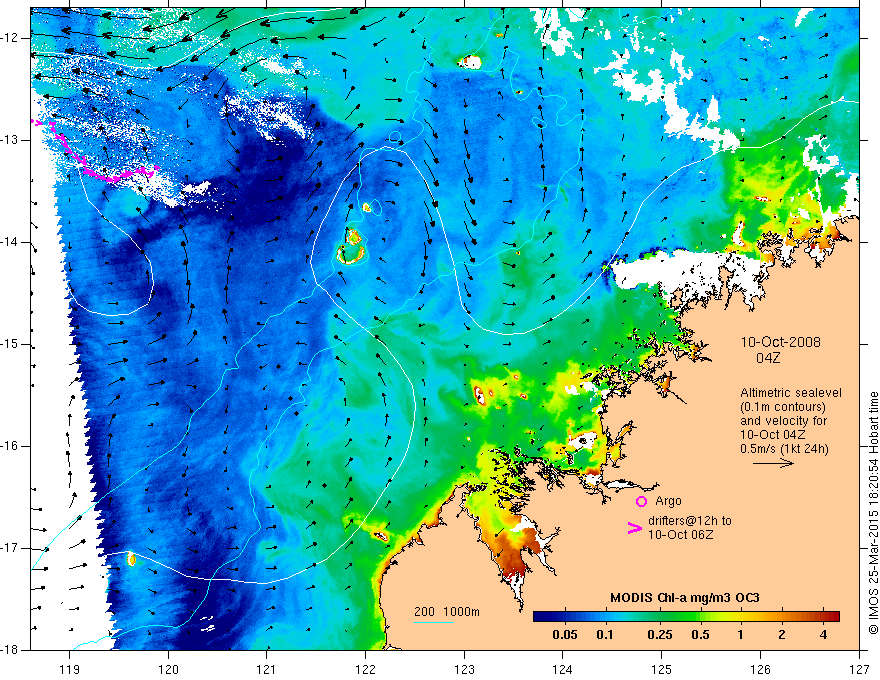Image resolution: width=880 pixels, height=680 pixels.
Task: Click the -15 latitude axis label
Action: tap(9, 344)
